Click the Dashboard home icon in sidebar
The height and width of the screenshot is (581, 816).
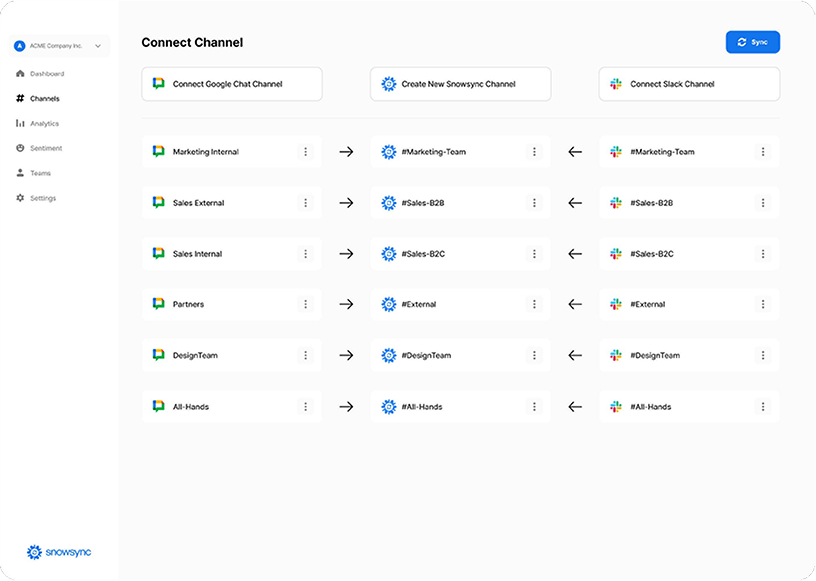click(20, 74)
